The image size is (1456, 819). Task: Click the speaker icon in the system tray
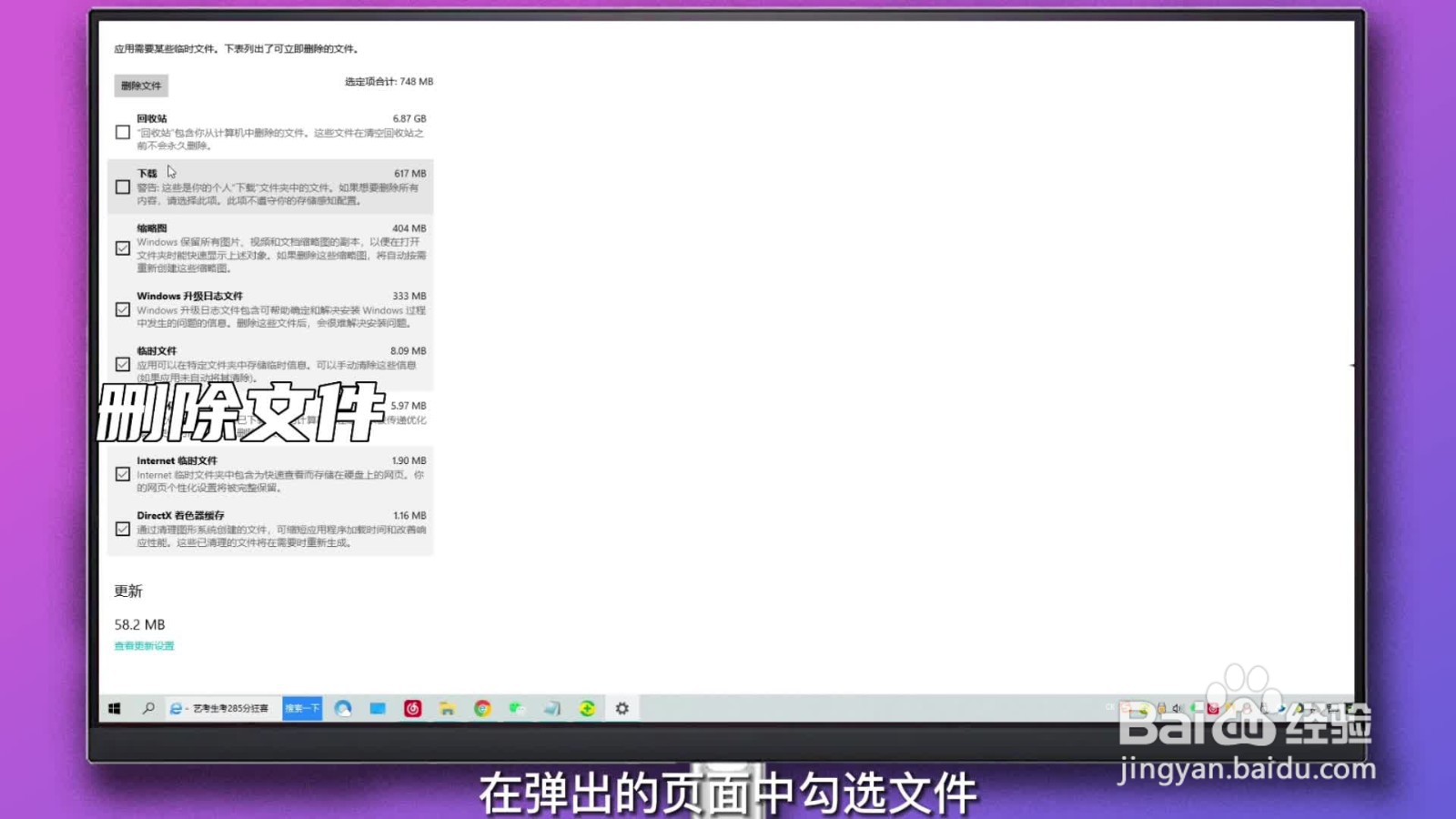(x=1176, y=708)
